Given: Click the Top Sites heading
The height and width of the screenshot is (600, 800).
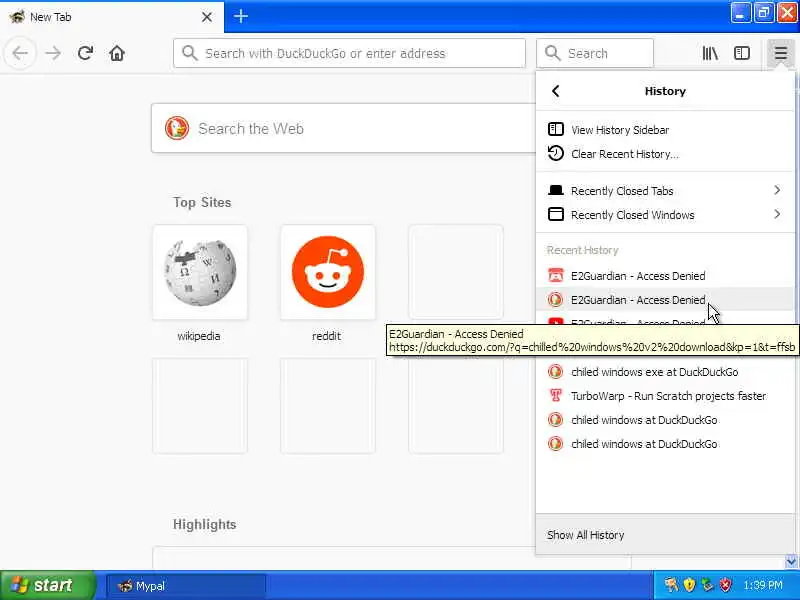Looking at the screenshot, I should pyautogui.click(x=202, y=203).
